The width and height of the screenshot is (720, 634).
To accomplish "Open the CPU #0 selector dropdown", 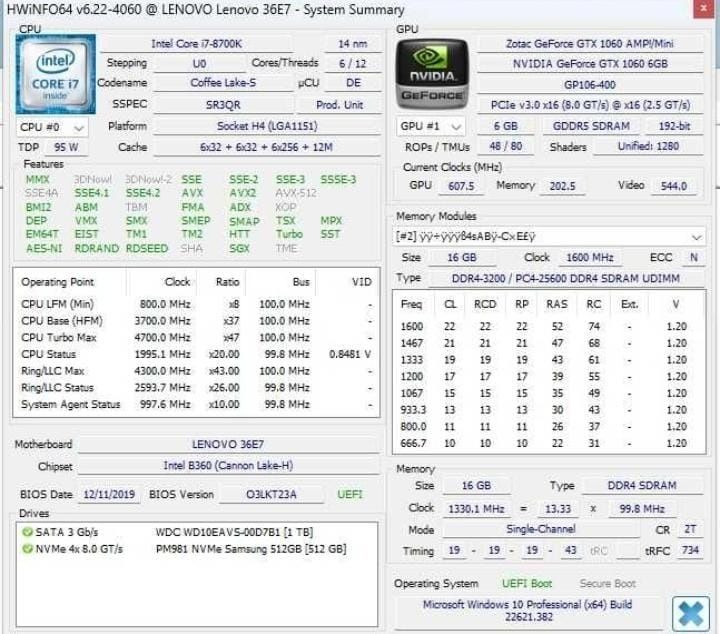I will [x=52, y=127].
